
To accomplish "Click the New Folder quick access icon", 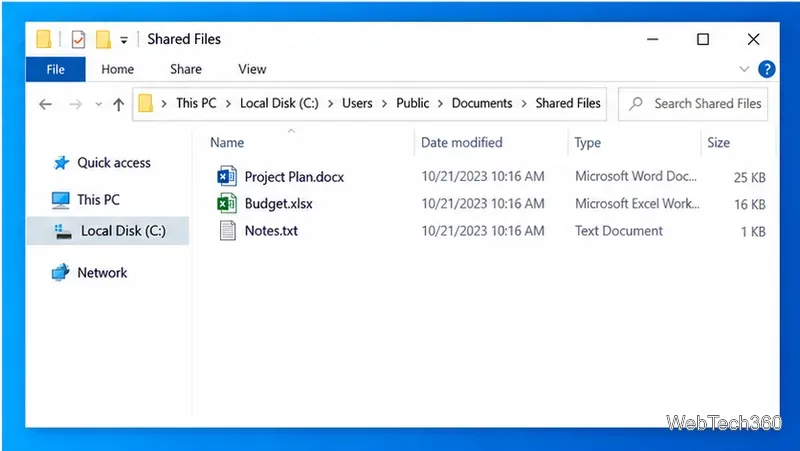I will coord(103,39).
